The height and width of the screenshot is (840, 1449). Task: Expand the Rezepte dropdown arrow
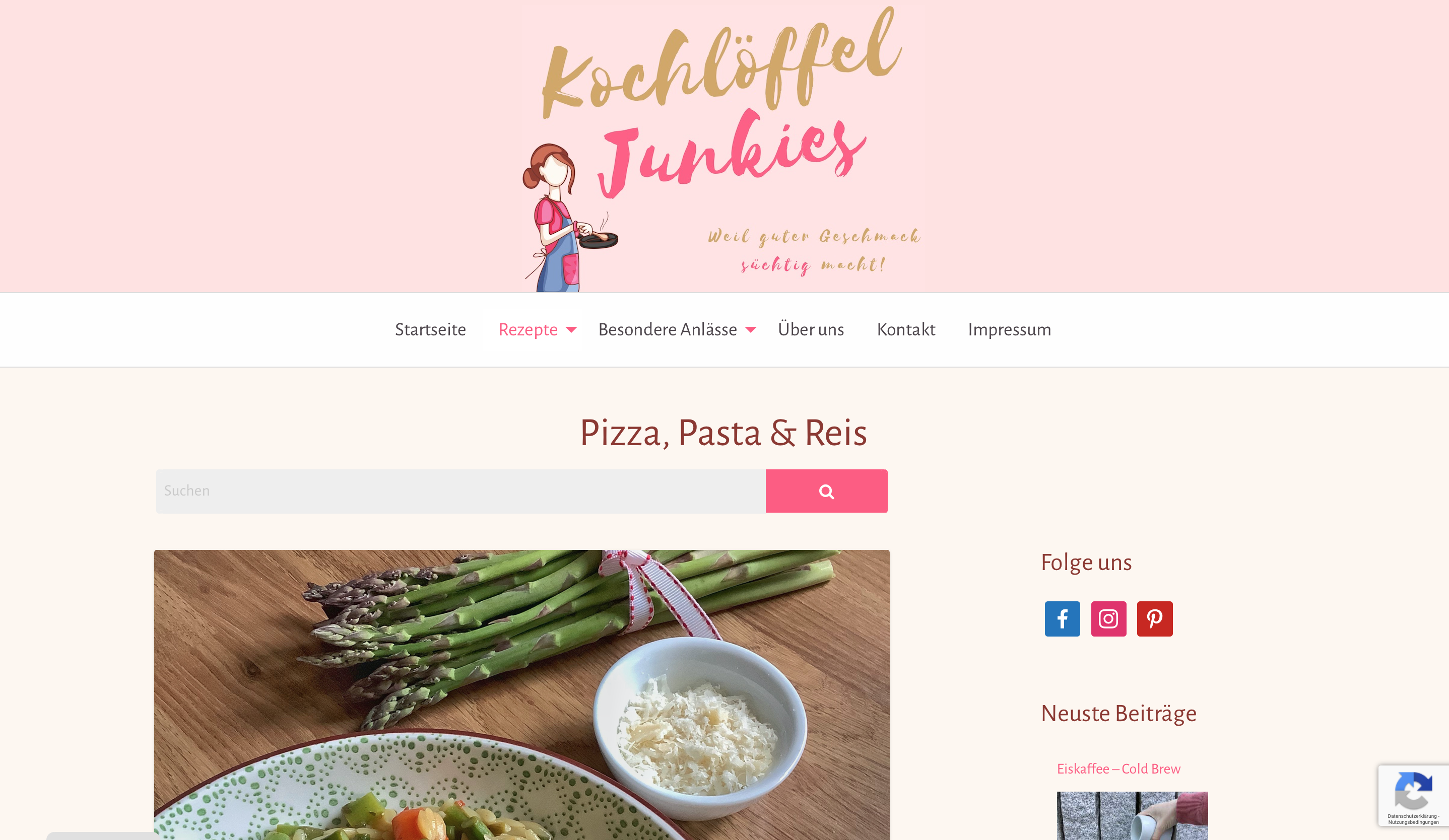pyautogui.click(x=571, y=329)
